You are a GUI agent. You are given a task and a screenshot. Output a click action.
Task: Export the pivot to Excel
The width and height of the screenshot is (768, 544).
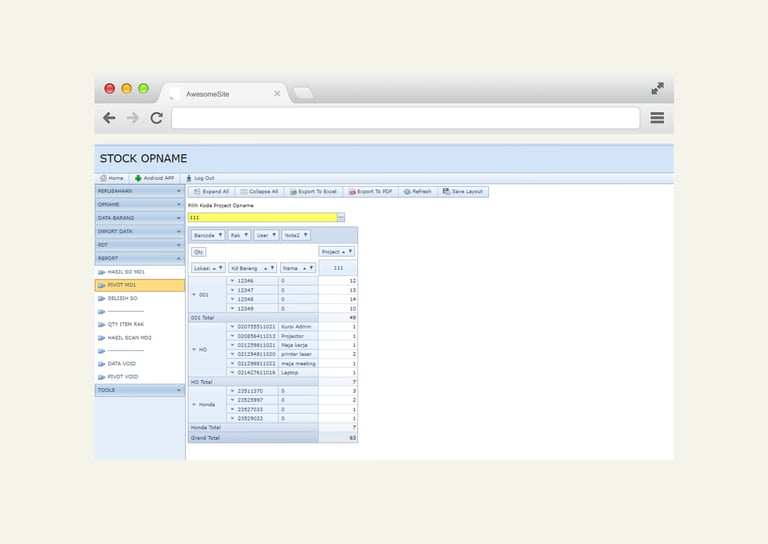coord(313,191)
